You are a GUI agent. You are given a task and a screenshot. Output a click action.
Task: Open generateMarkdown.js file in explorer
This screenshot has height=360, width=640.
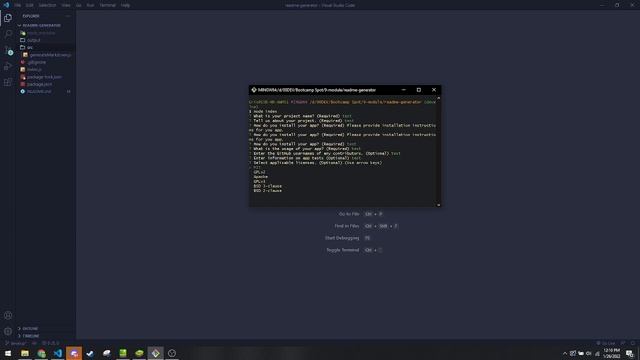47,55
